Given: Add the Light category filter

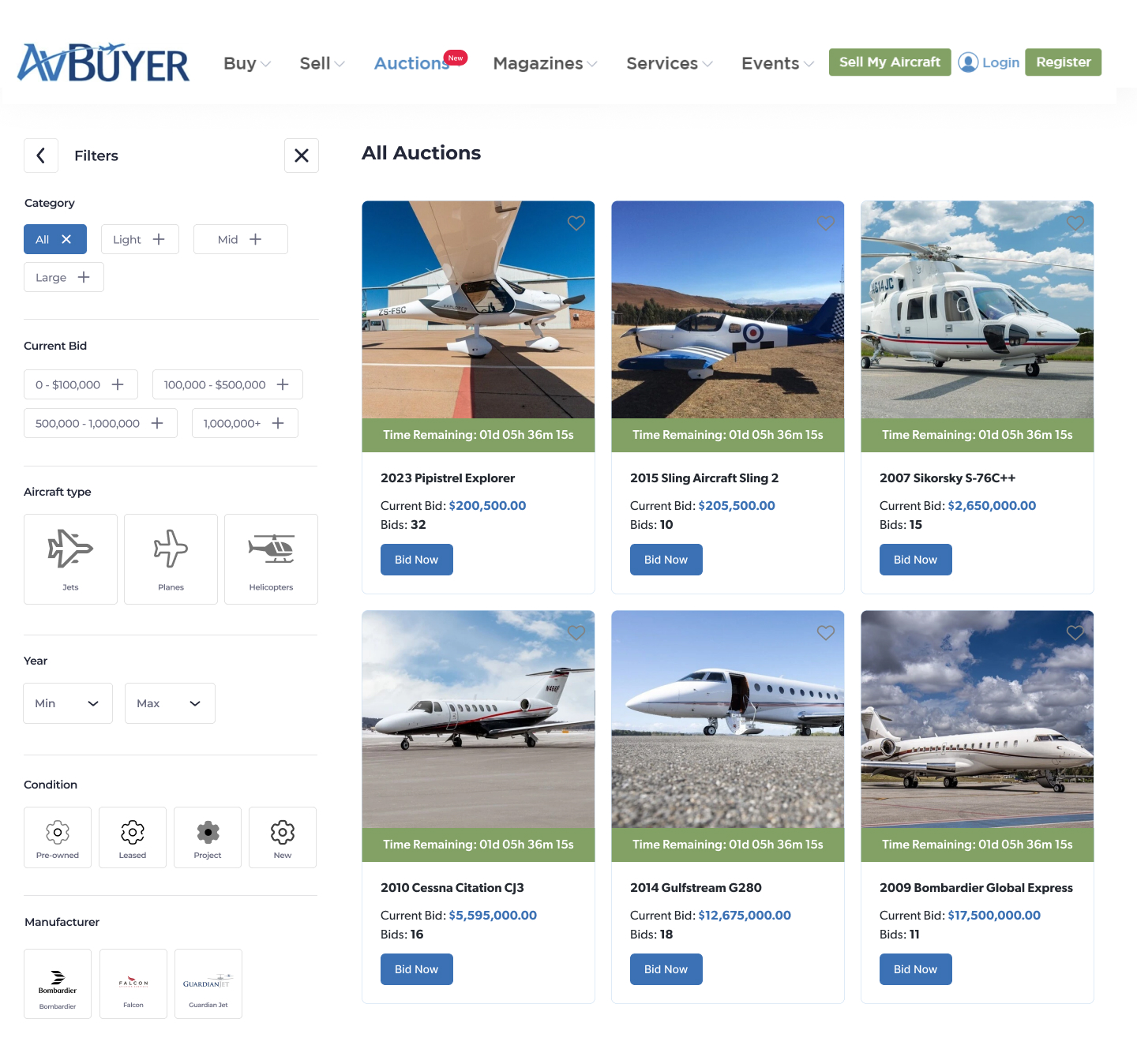Looking at the screenshot, I should (140, 239).
